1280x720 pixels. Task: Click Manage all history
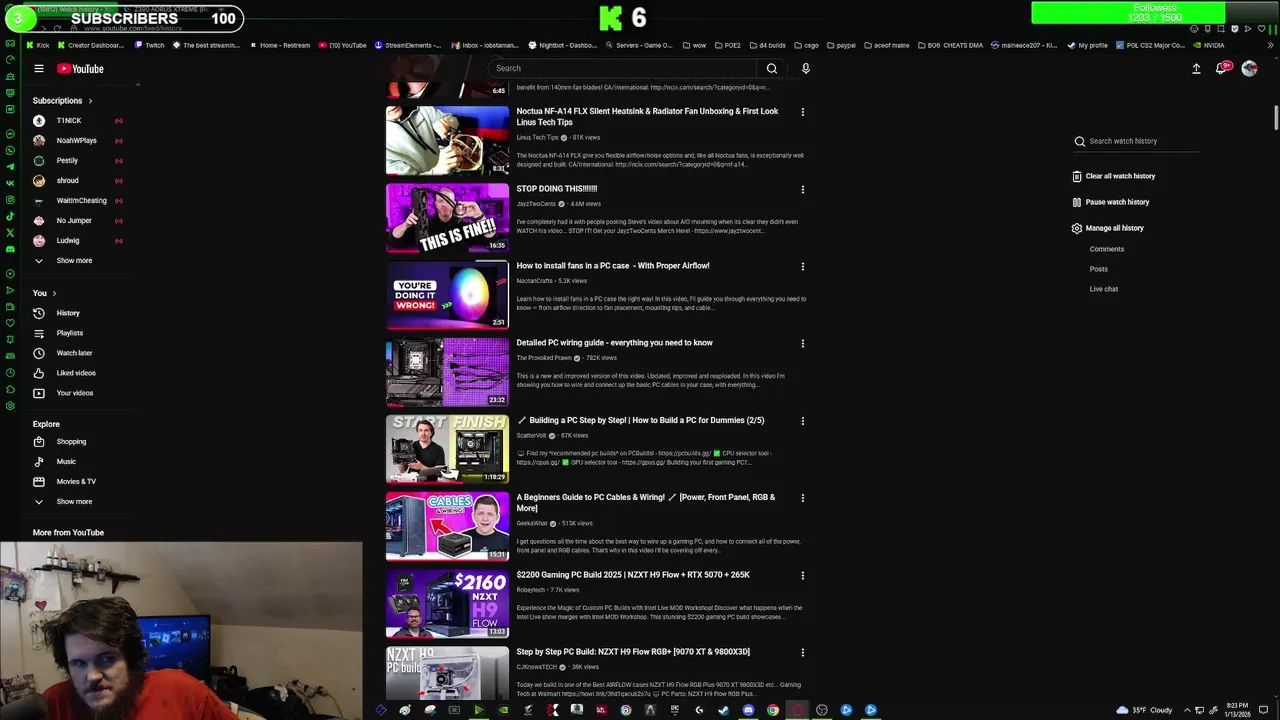point(1115,228)
